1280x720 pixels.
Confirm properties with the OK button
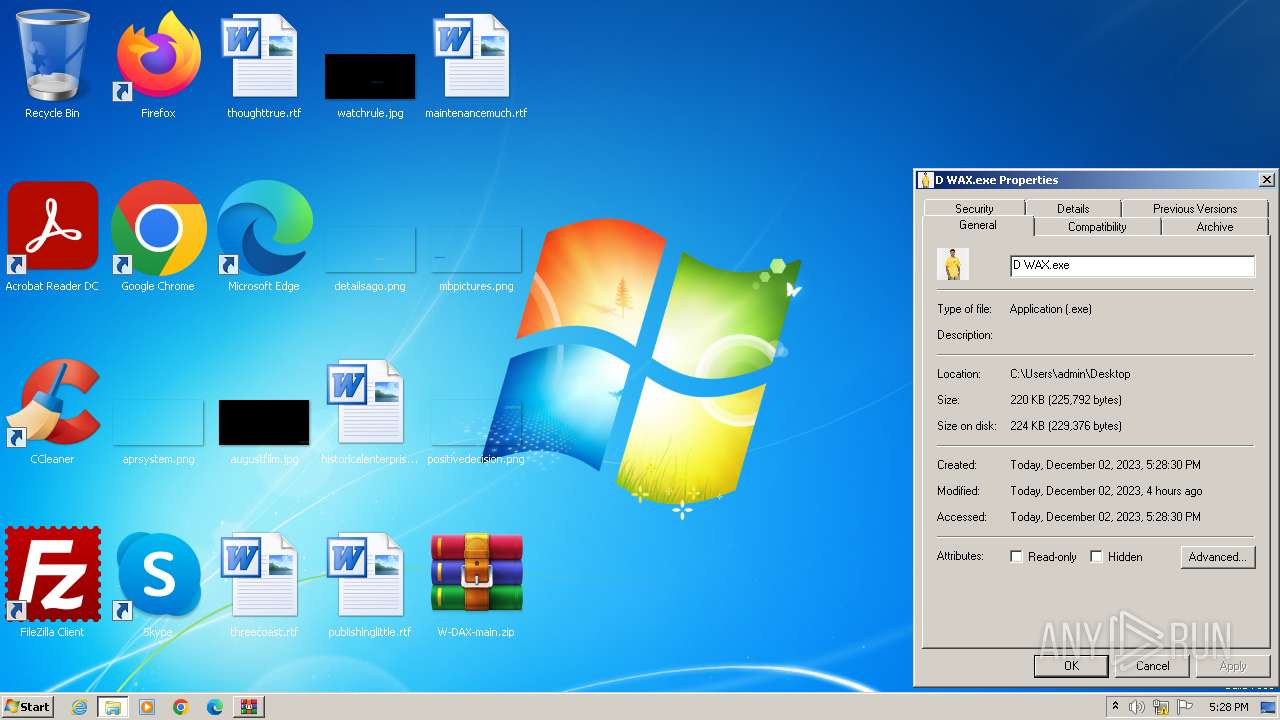click(x=1071, y=666)
